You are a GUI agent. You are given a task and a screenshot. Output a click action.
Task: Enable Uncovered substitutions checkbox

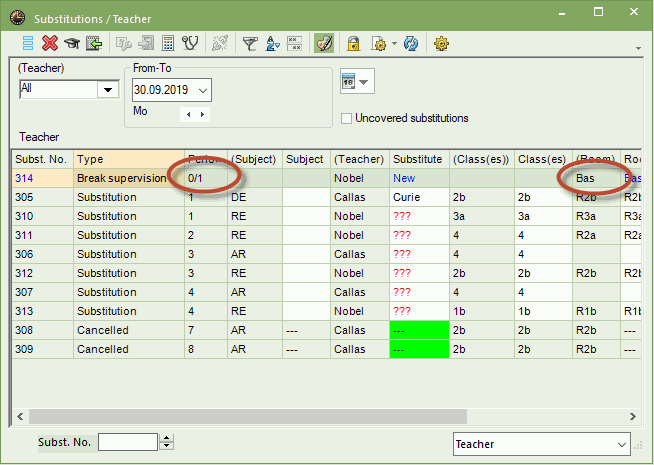(x=347, y=118)
